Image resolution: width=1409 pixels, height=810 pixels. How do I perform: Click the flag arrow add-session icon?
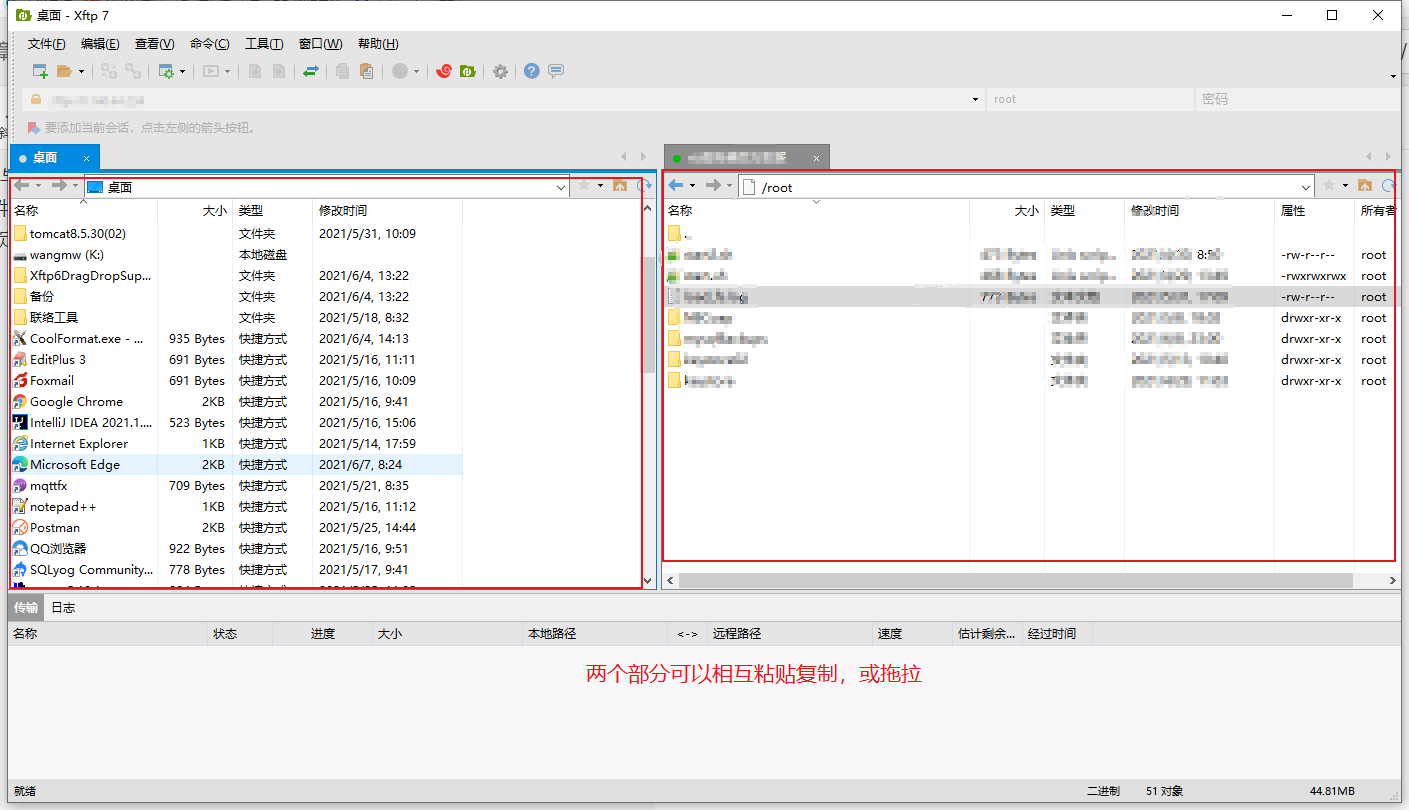pos(33,128)
